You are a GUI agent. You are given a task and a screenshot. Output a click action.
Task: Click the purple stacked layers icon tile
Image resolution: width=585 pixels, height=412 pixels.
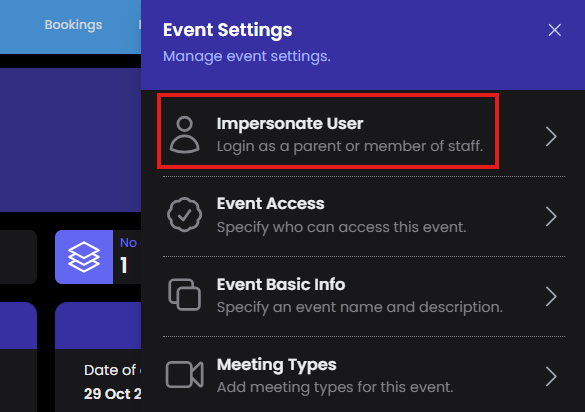[84, 257]
